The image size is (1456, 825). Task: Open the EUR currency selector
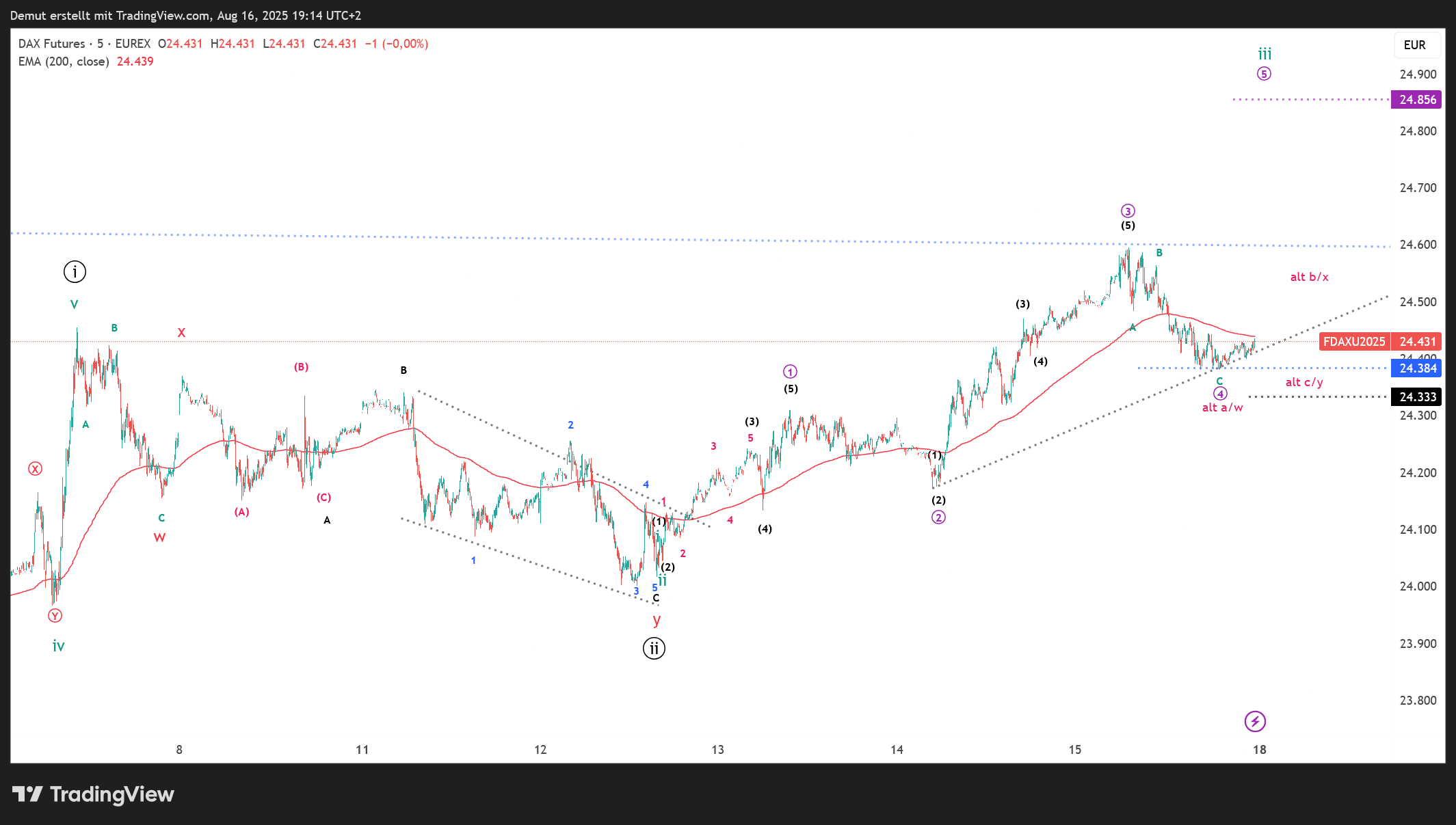[x=1415, y=45]
